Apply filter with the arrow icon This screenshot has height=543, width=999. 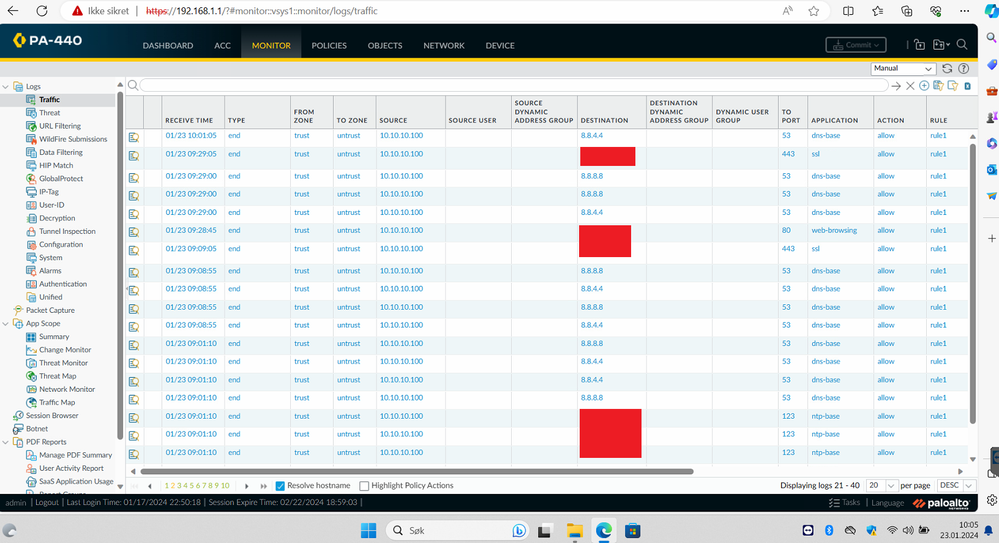897,86
